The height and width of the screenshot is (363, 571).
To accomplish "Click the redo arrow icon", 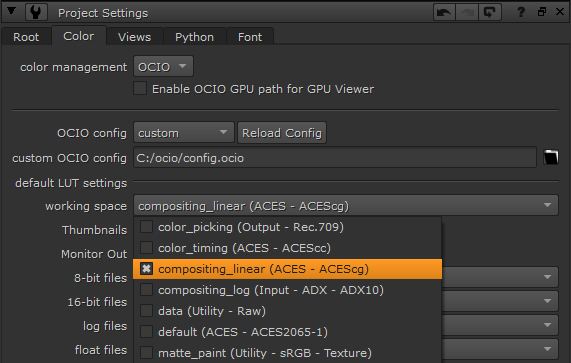I will pos(467,13).
